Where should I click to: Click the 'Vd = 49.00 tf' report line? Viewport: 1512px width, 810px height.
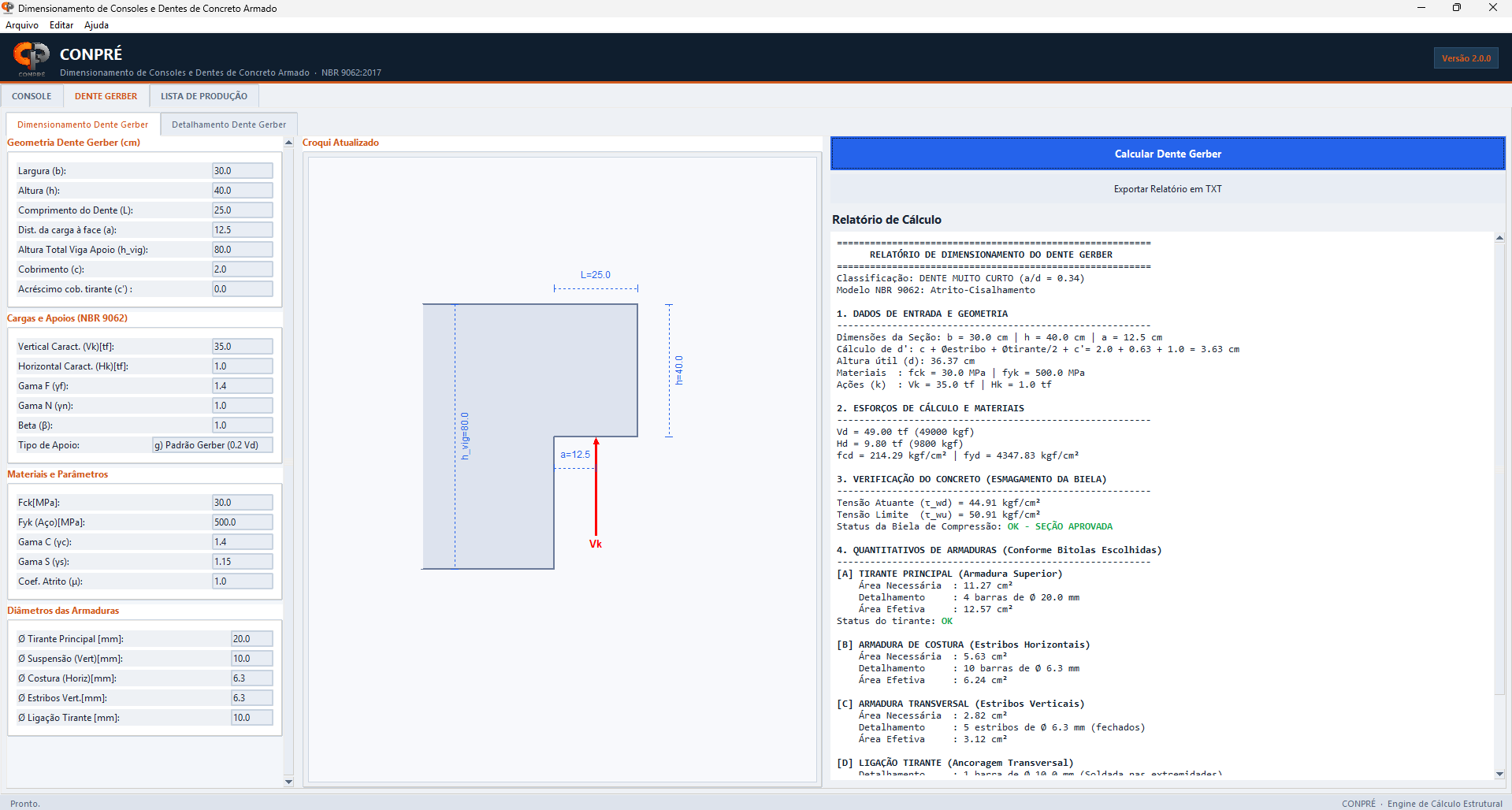point(905,432)
